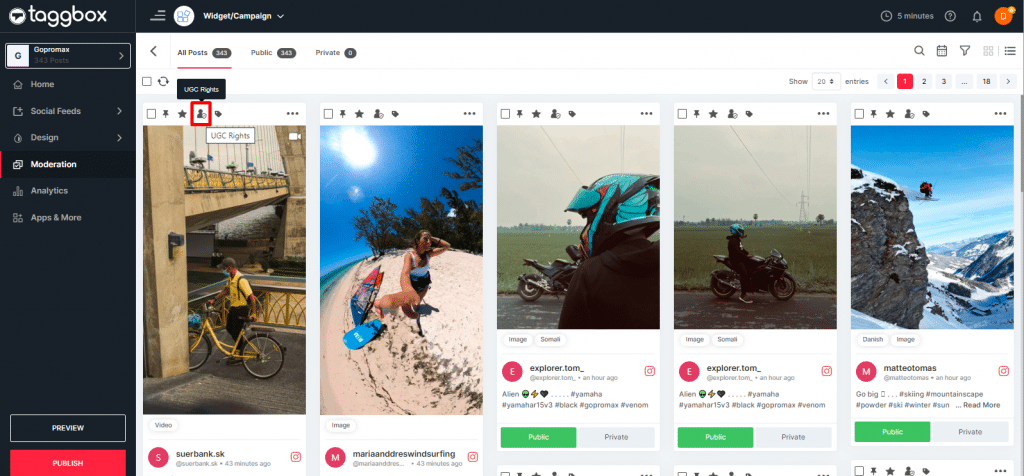
Task: Go to page 2 of posts
Action: click(924, 81)
